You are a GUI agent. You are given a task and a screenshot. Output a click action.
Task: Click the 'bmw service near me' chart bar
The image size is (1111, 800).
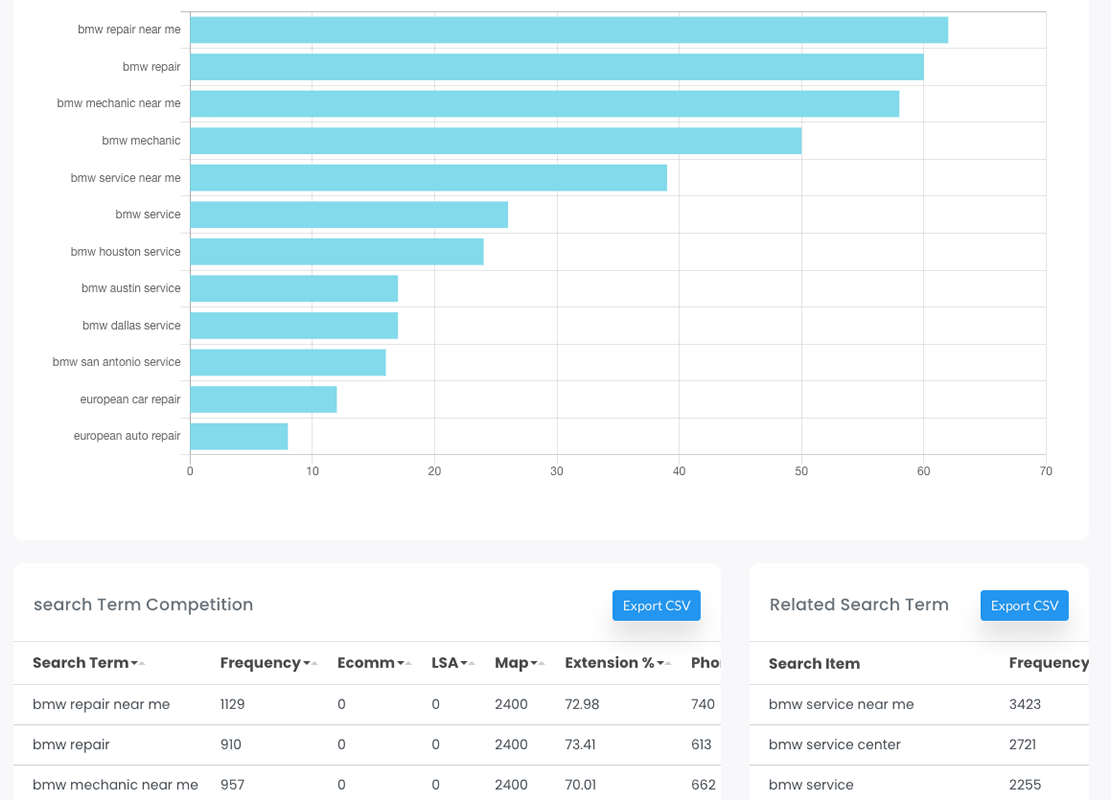[x=429, y=178]
